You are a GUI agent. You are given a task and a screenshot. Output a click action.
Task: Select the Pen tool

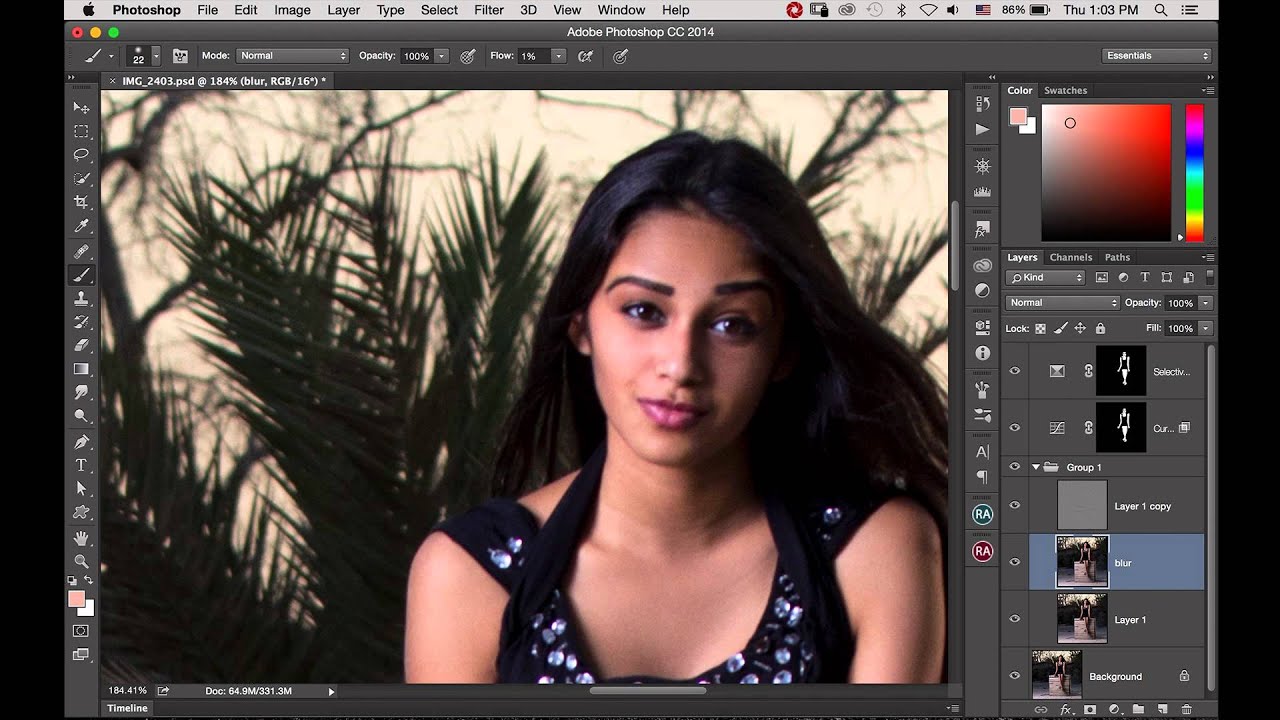(x=81, y=441)
